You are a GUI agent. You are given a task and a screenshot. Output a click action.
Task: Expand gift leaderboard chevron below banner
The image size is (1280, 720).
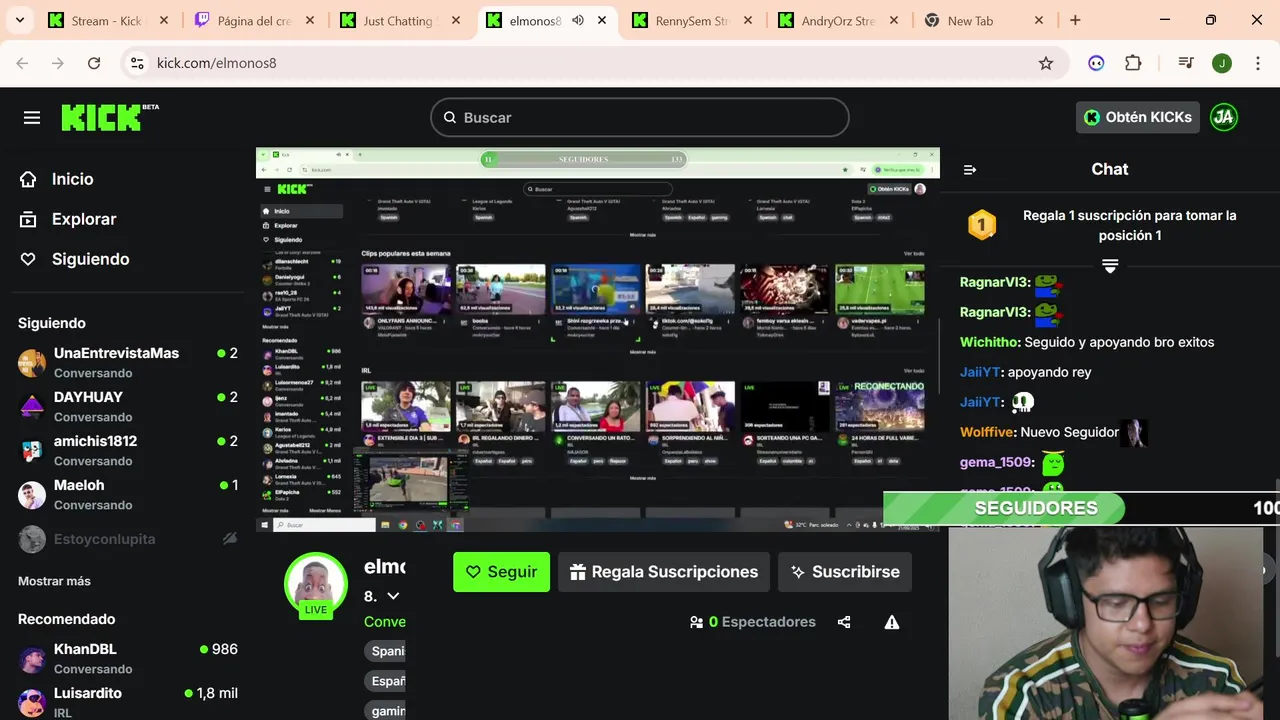(x=1110, y=266)
